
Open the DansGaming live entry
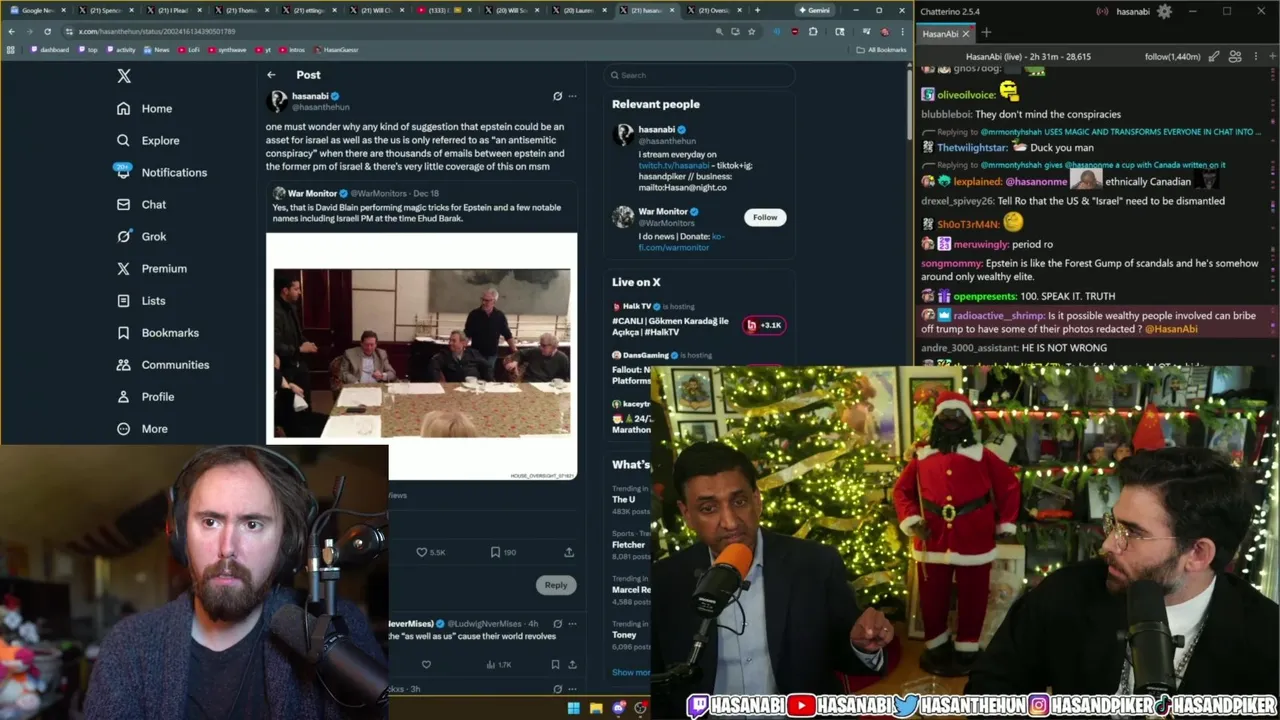tap(661, 355)
